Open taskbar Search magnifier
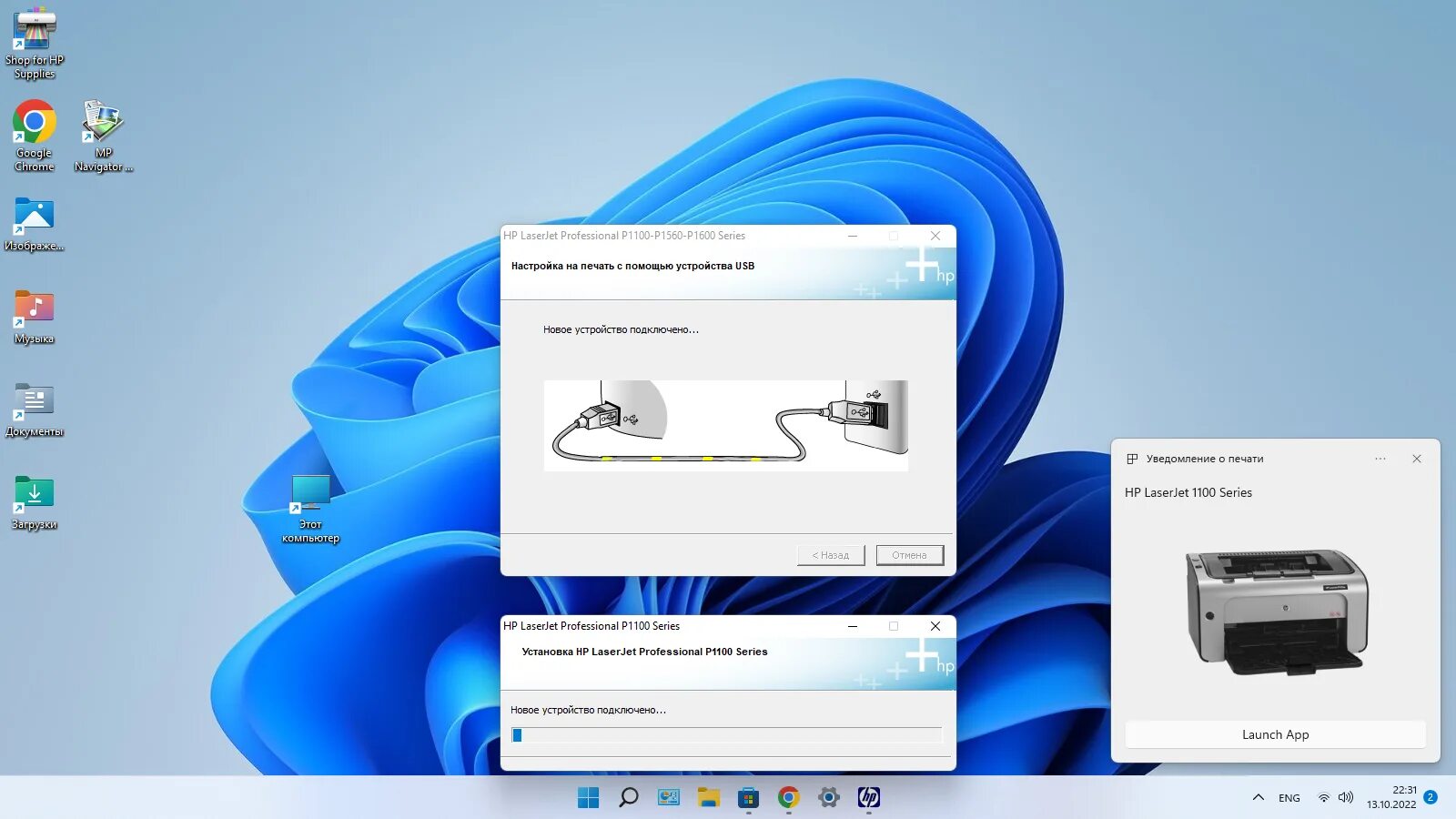The image size is (1456, 819). 629,798
